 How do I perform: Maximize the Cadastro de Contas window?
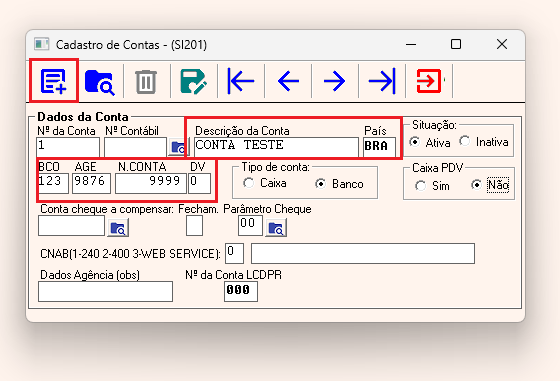coord(456,45)
